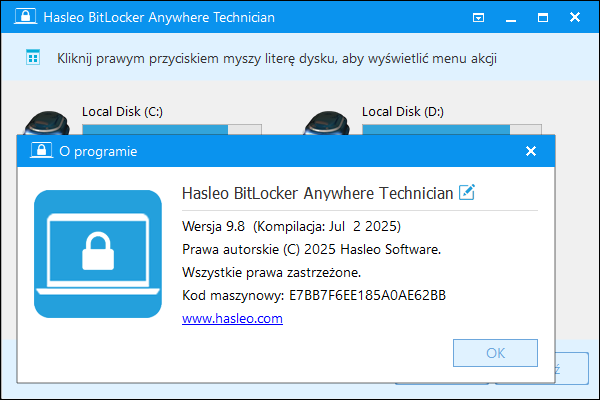Click the Local Disk (D:) usage bar
Screen dimensions: 600x400
click(x=452, y=129)
